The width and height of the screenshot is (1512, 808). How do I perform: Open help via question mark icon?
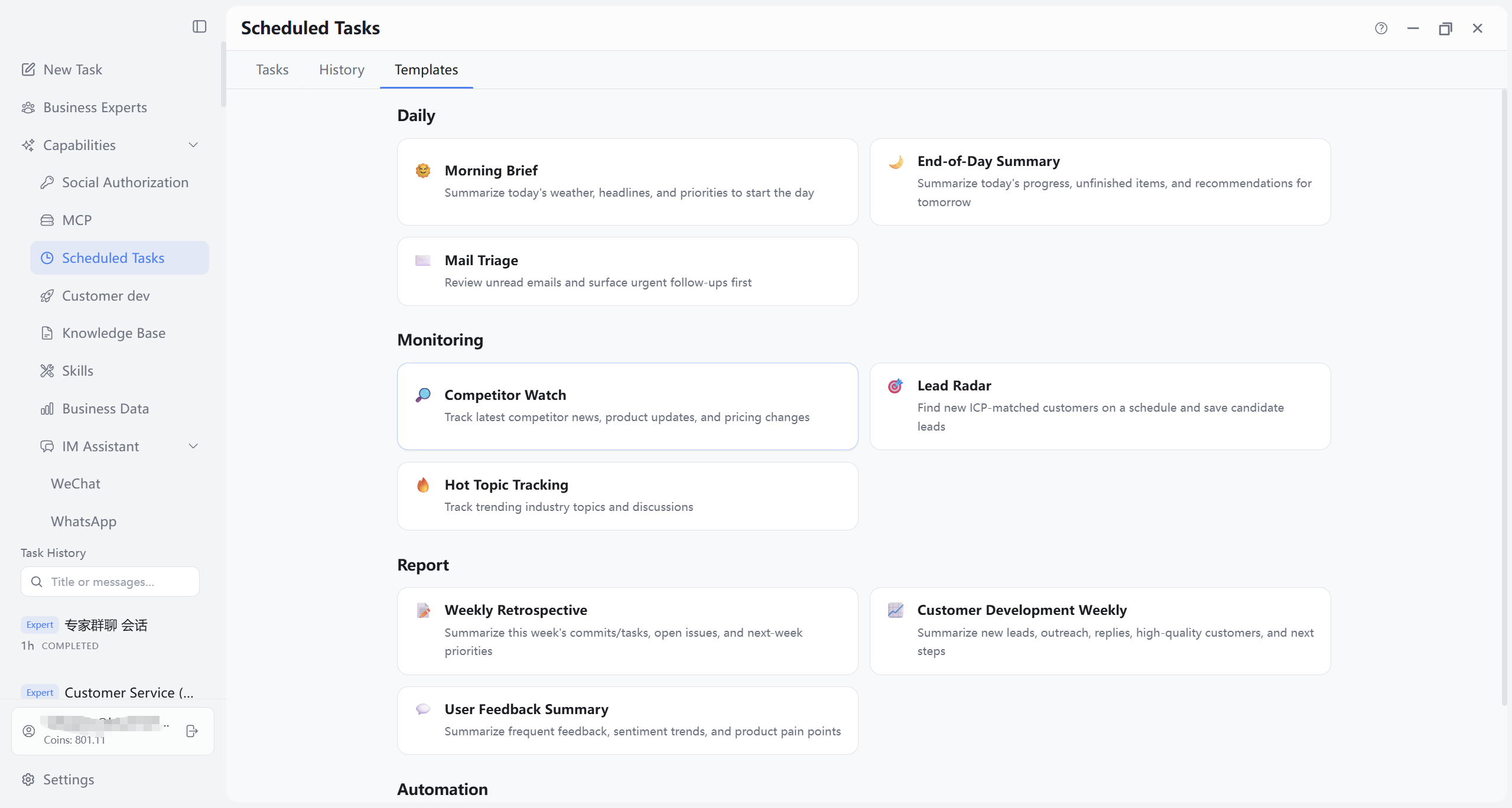1381,28
